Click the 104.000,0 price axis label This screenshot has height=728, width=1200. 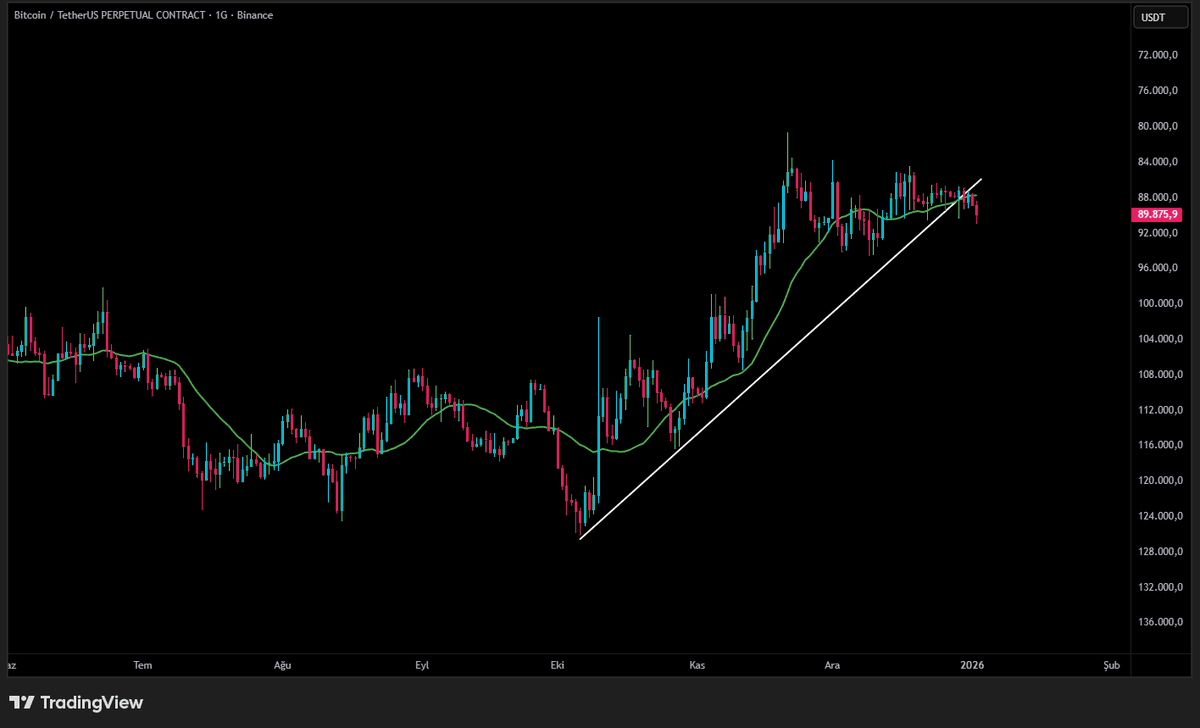[x=1158, y=339]
